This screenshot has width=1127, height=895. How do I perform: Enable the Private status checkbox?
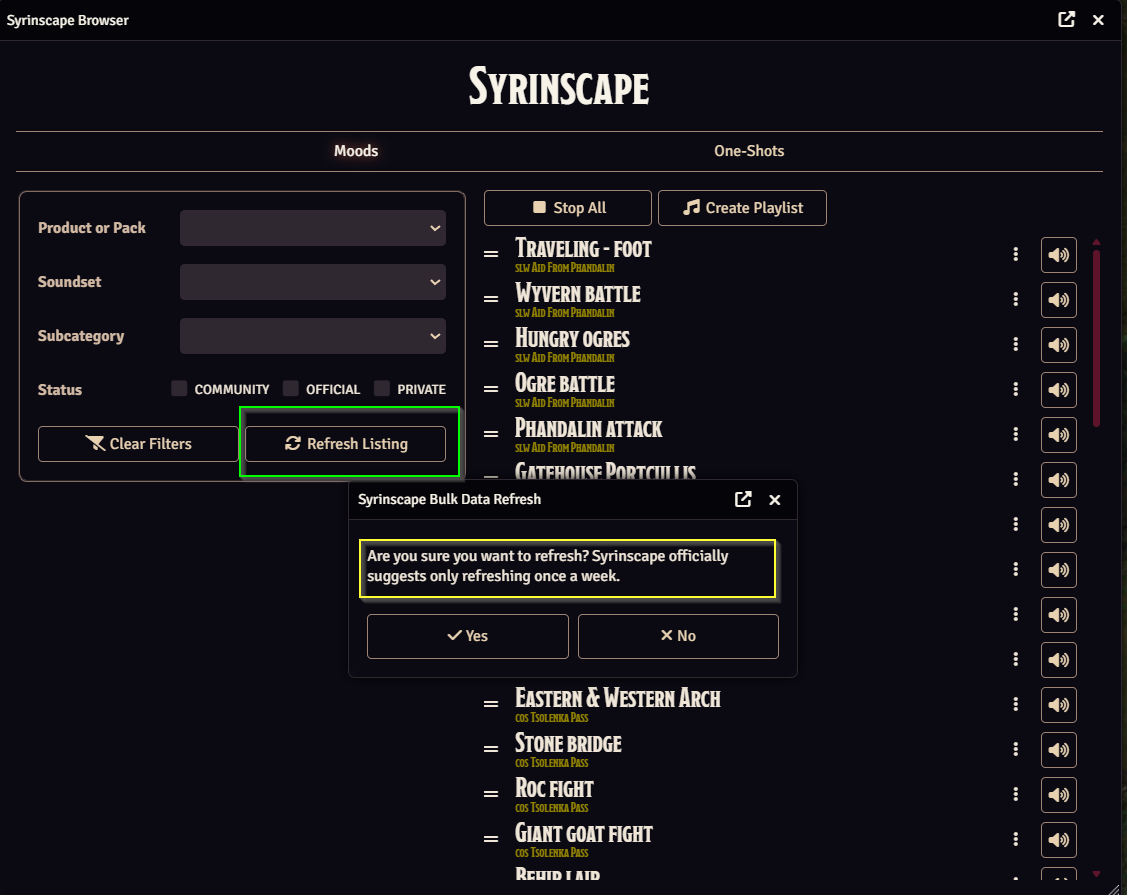click(x=382, y=389)
